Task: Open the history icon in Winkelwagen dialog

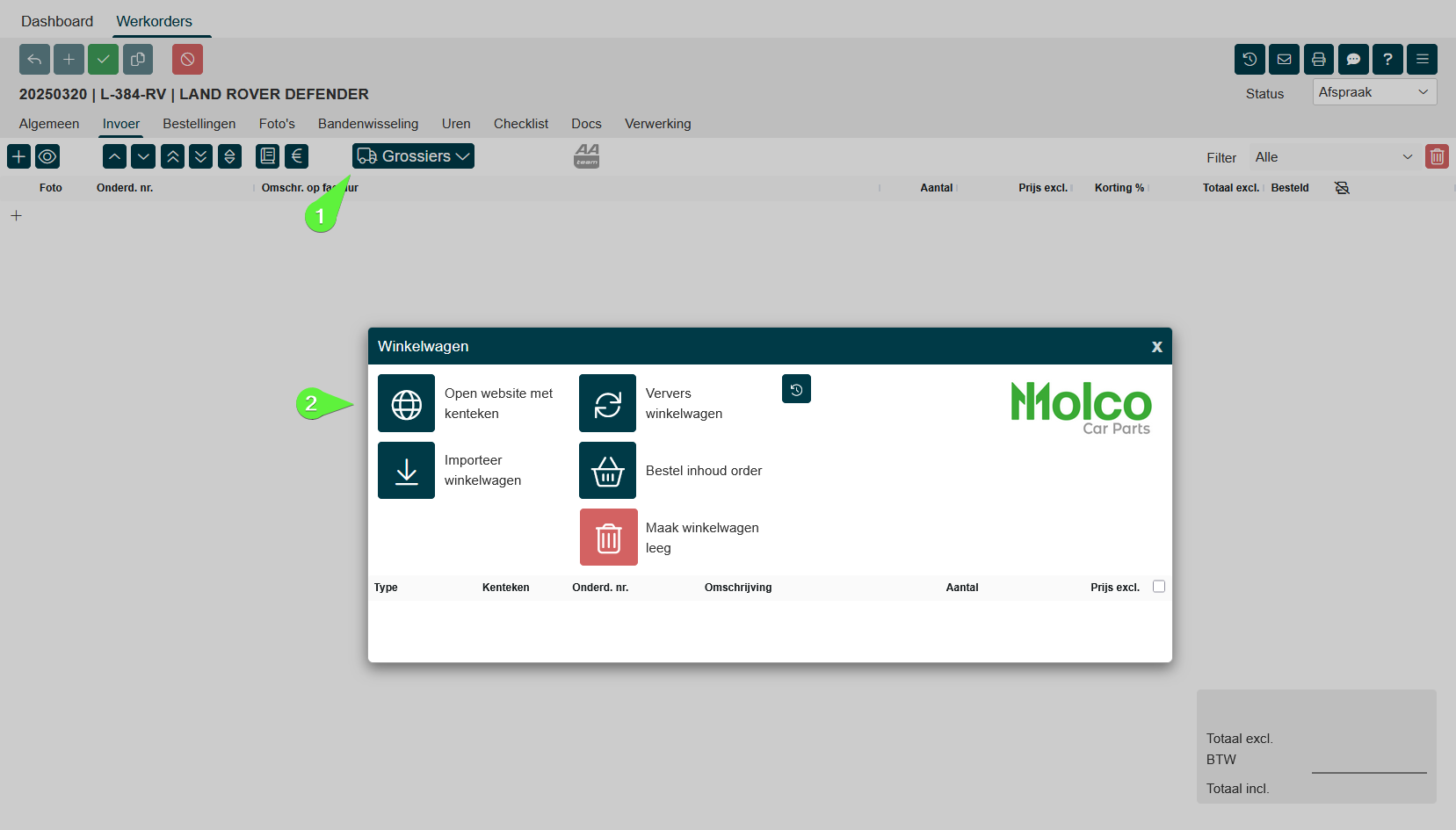Action: click(796, 389)
